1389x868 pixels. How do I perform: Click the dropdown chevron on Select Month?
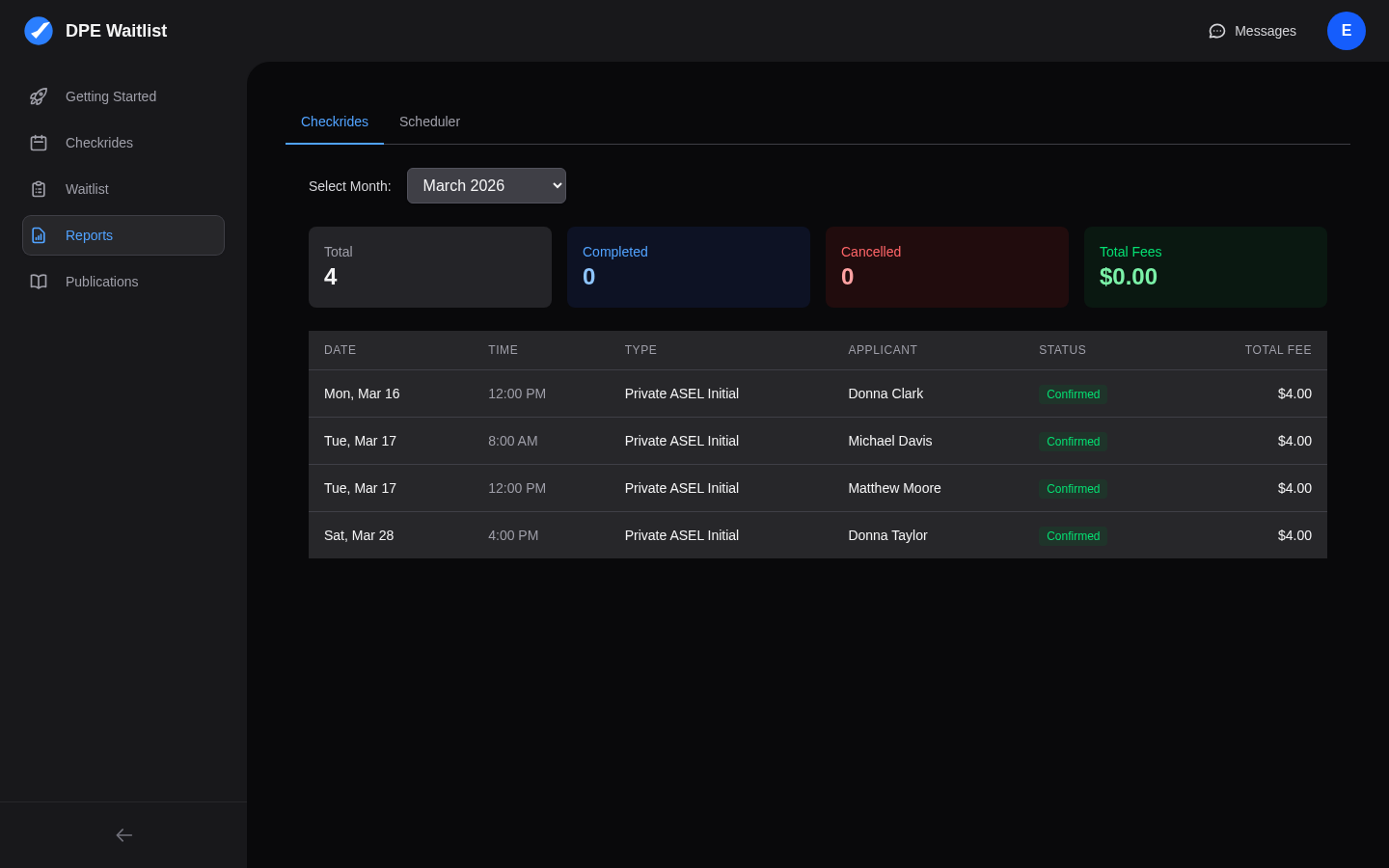pyautogui.click(x=557, y=185)
